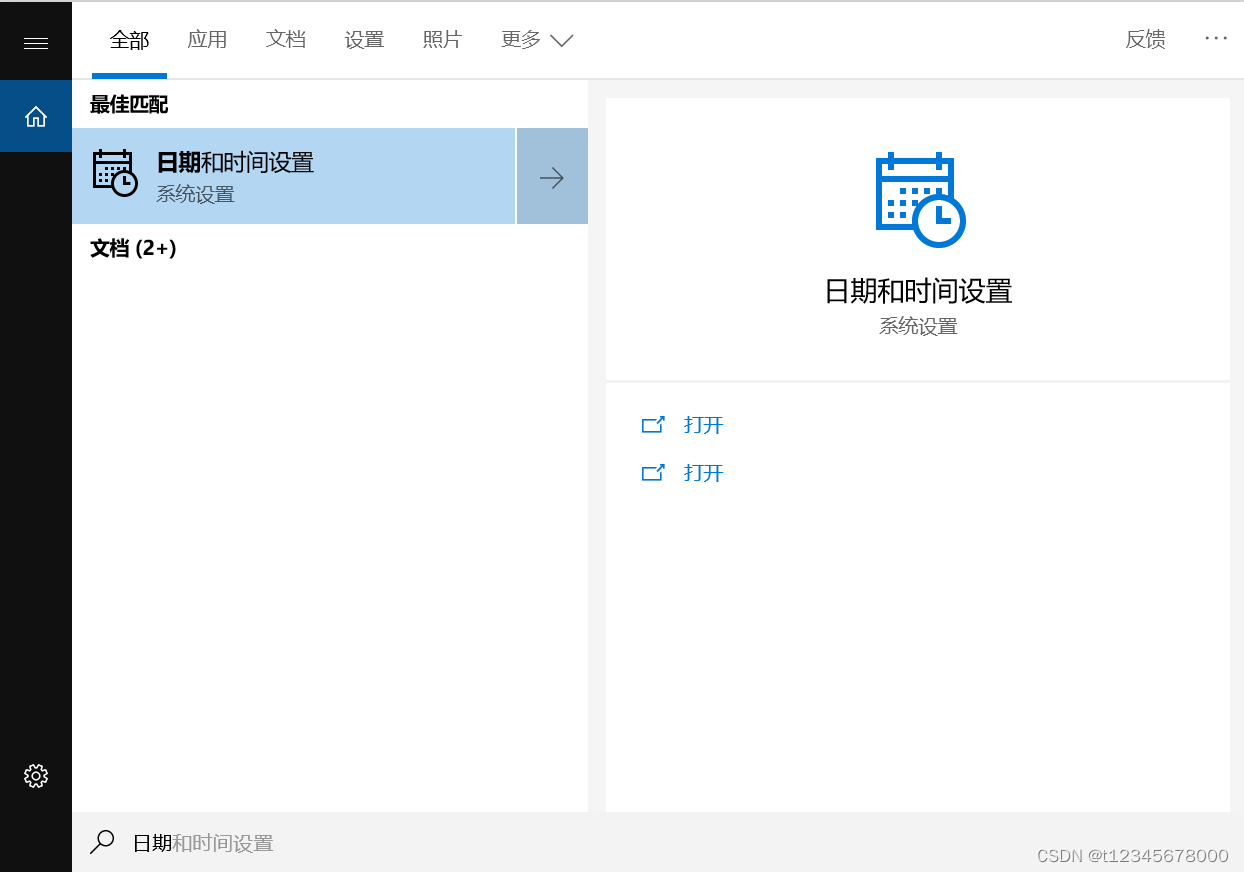Click the second open-external icon next to 打开
1244x872 pixels.
[x=652, y=472]
